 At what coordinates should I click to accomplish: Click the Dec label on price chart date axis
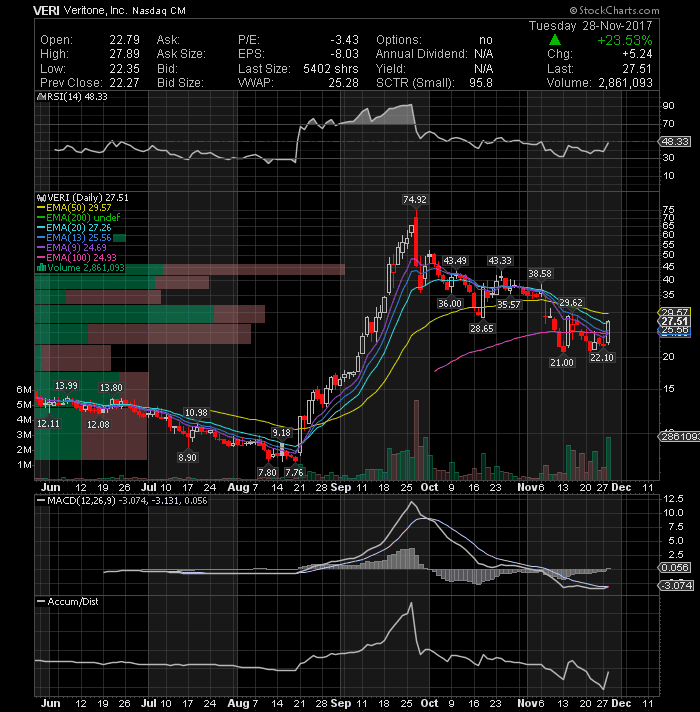pyautogui.click(x=621, y=487)
